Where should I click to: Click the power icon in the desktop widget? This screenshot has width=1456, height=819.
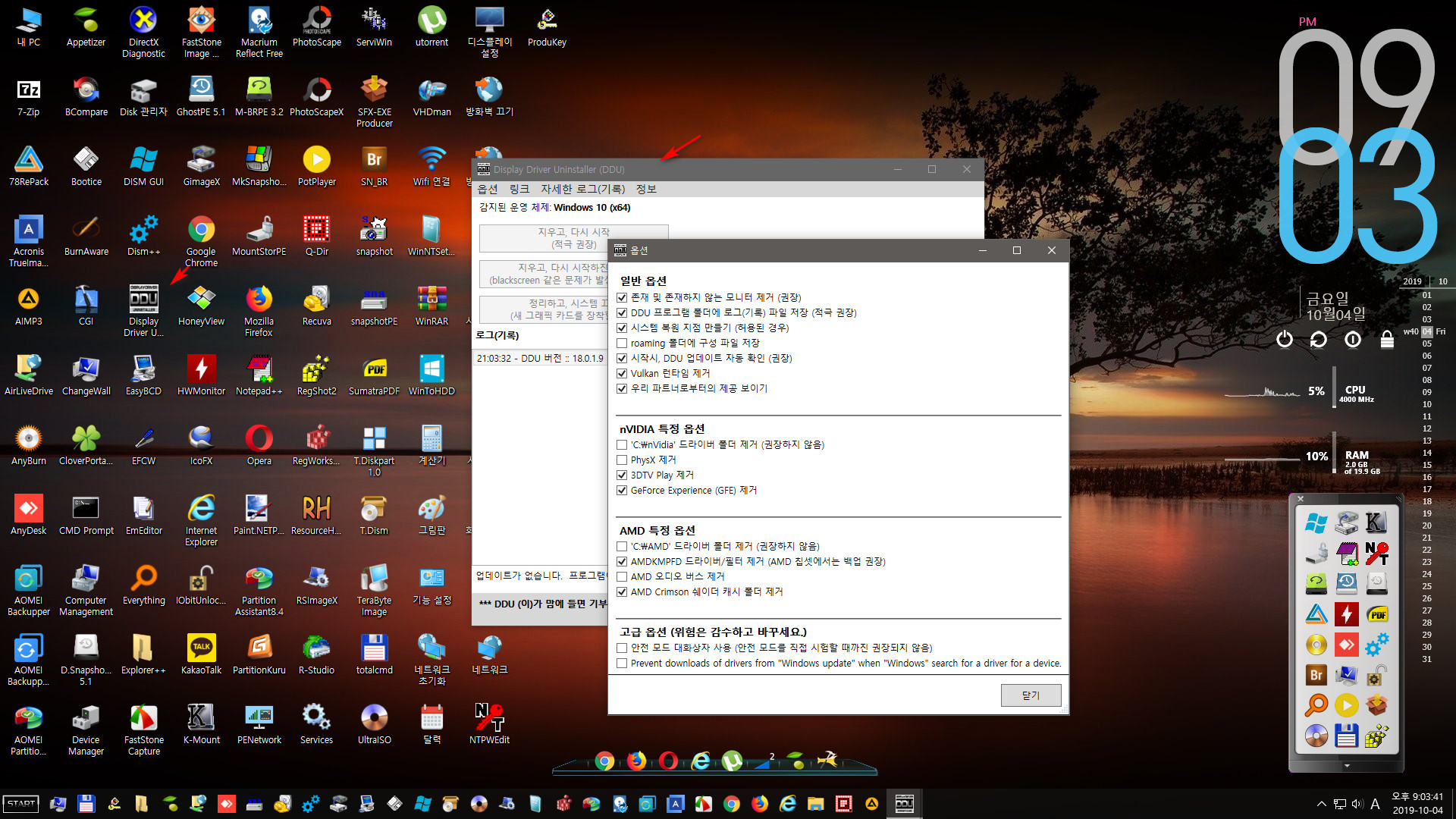point(1284,339)
